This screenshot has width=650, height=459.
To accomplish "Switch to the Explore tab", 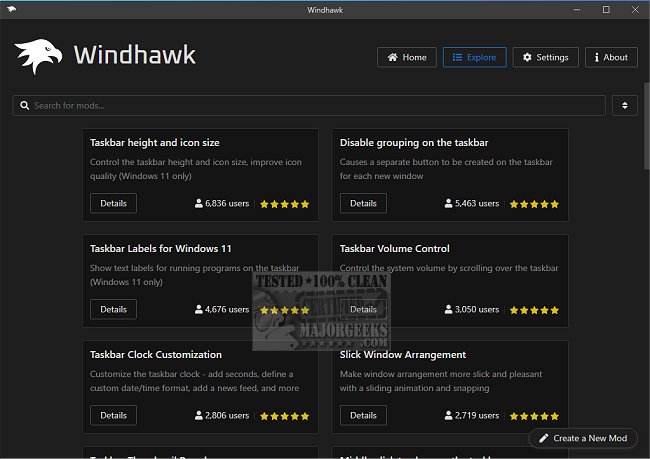I will [474, 58].
